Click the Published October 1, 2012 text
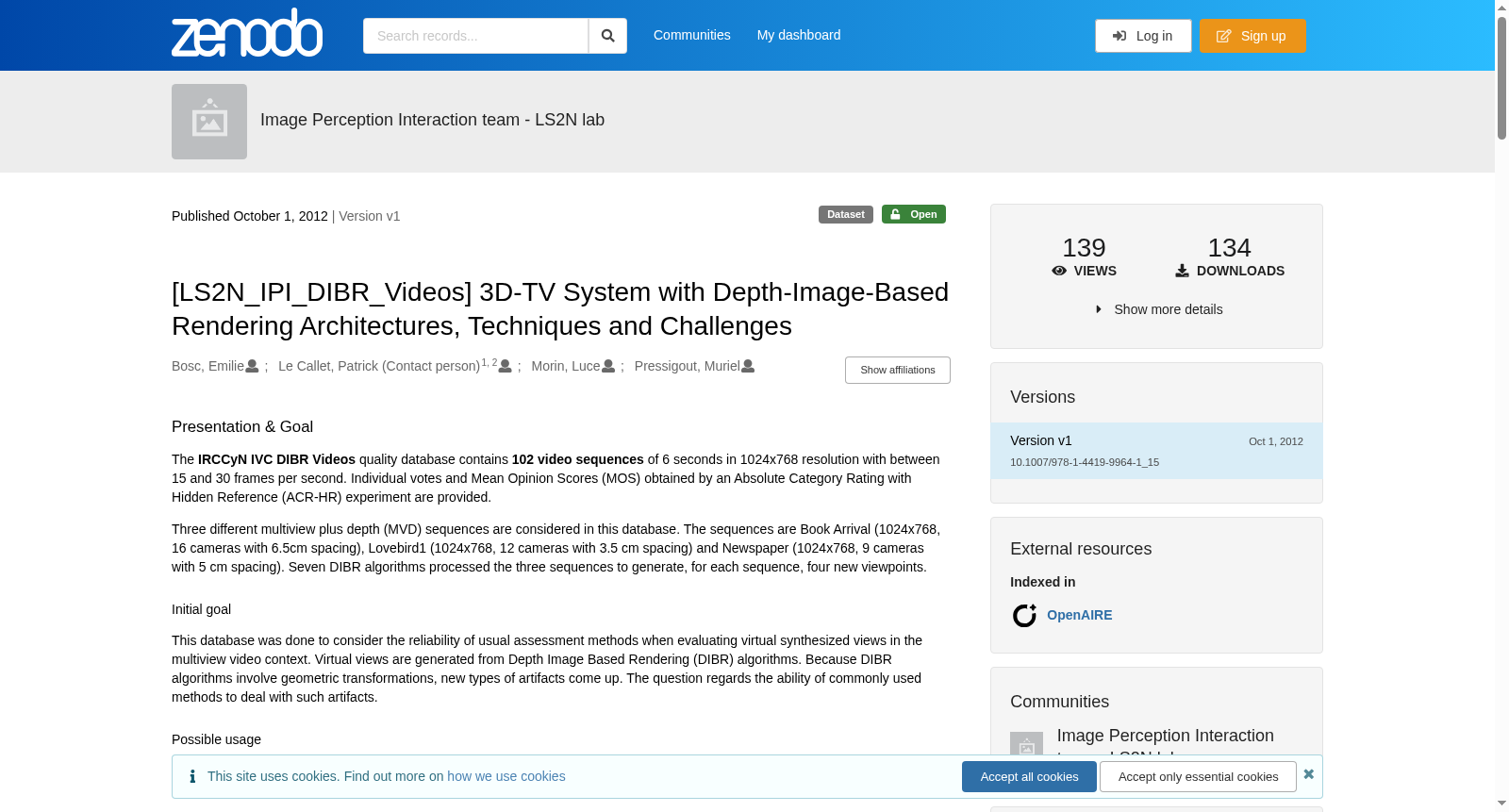1509x812 pixels. [250, 216]
